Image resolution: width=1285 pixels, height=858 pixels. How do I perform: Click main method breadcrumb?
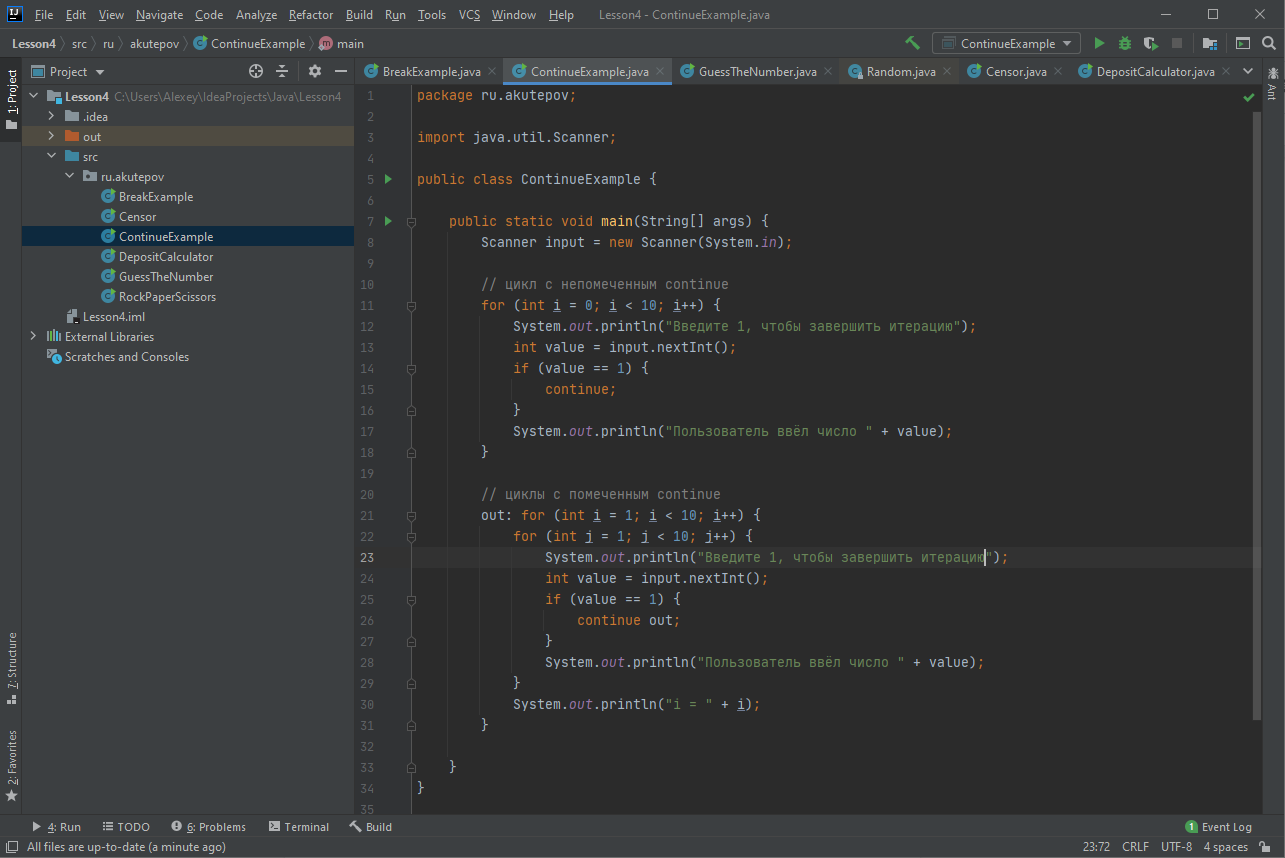(342, 44)
